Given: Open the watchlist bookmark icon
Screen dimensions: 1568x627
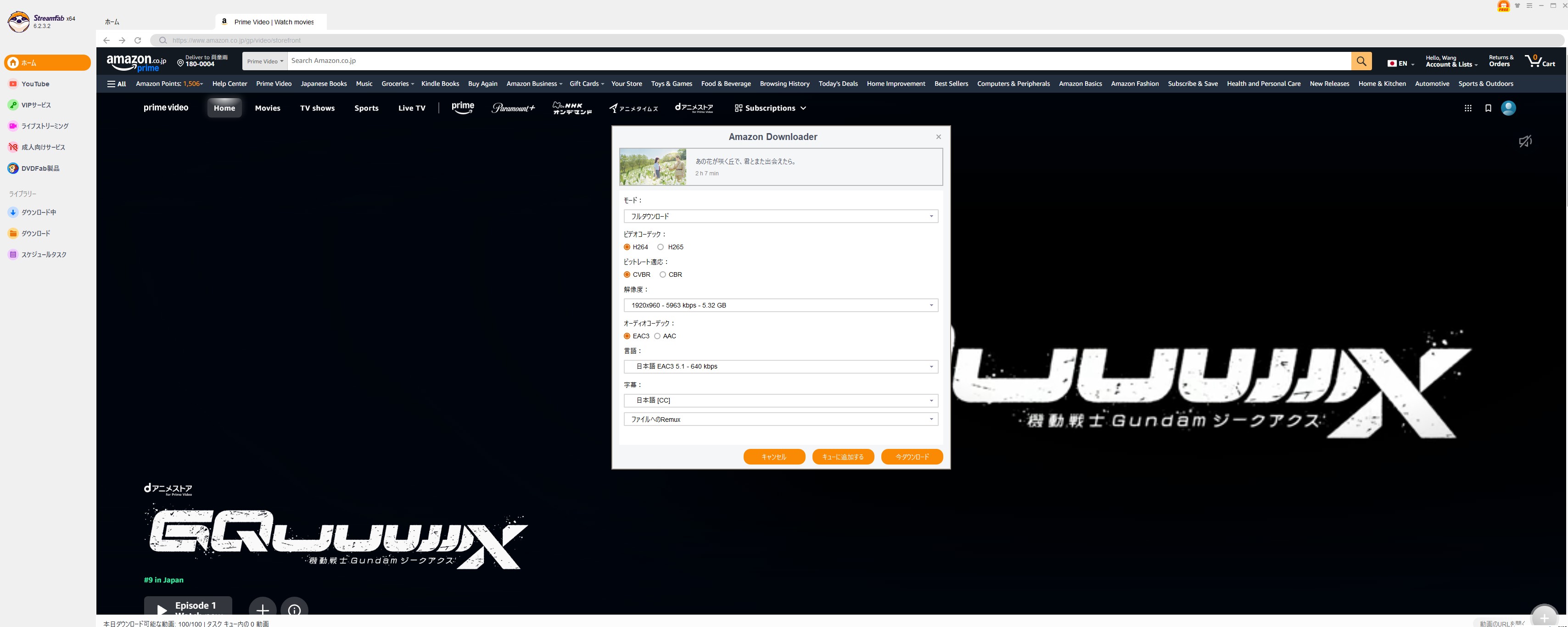Looking at the screenshot, I should point(1488,108).
